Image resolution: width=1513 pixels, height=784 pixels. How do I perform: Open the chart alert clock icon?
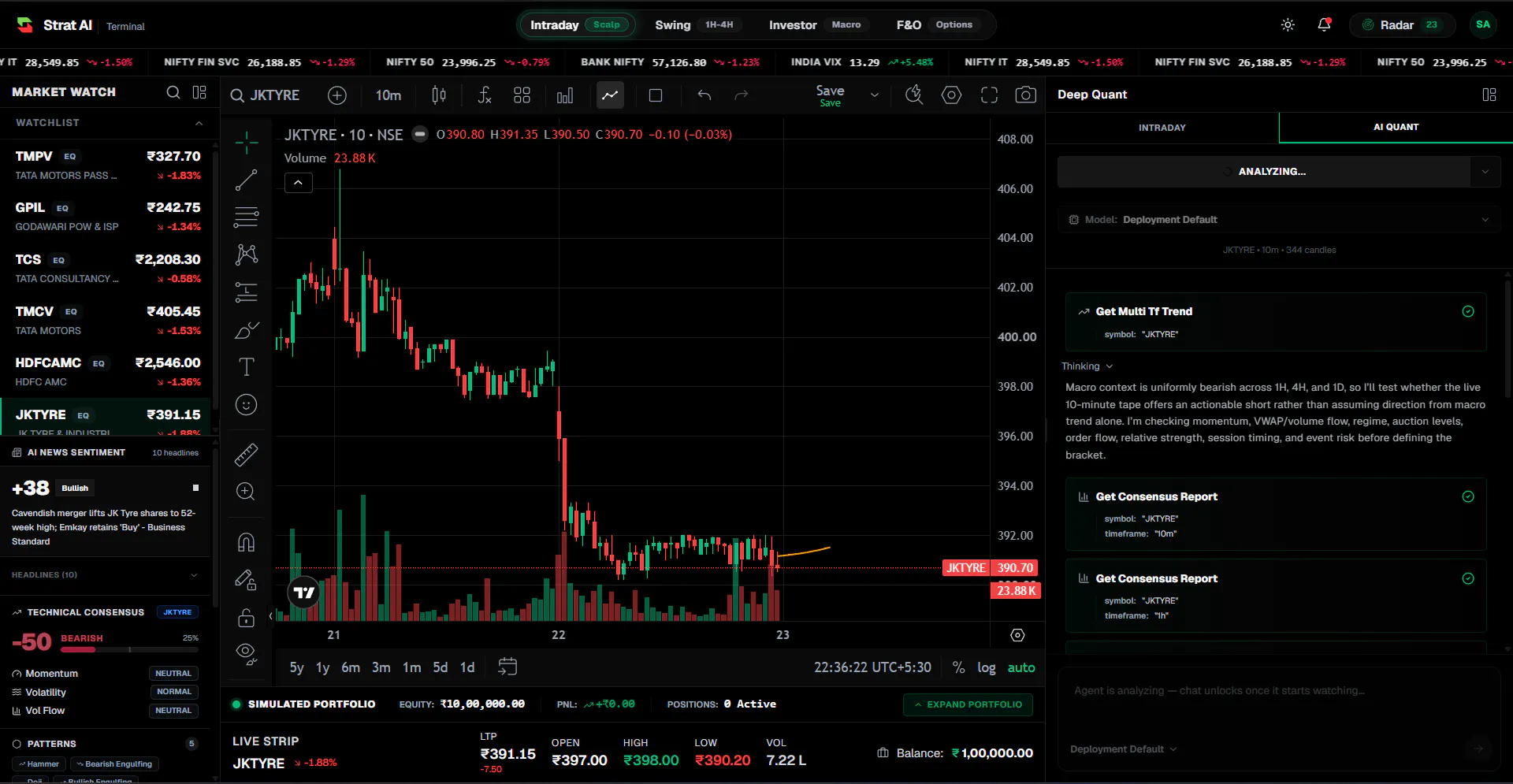914,95
